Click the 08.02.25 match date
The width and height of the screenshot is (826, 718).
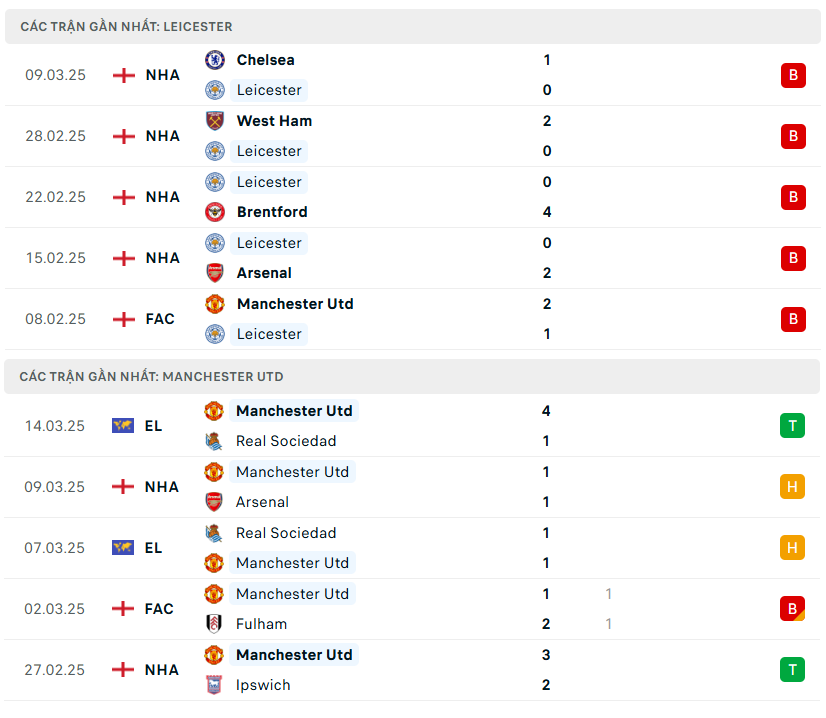click(x=56, y=319)
